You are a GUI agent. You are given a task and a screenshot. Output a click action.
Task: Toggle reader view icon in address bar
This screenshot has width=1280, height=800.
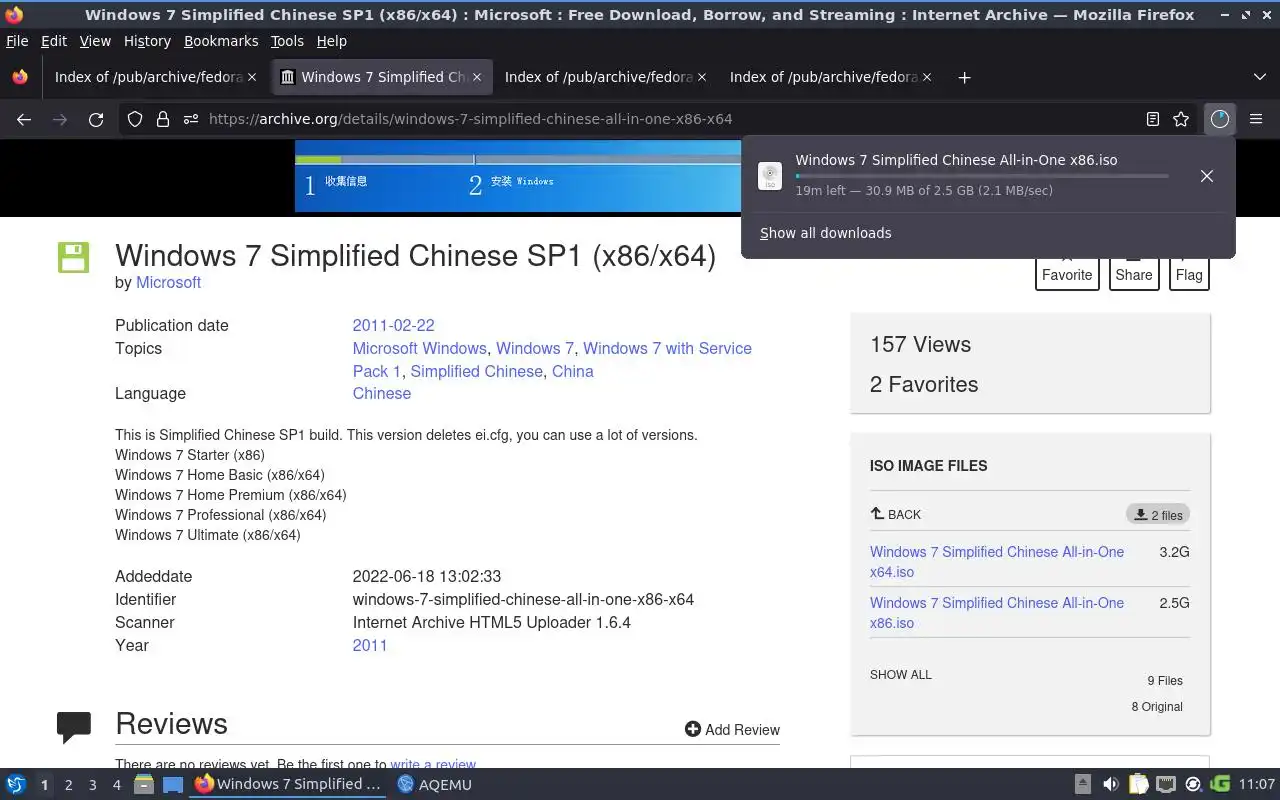1153,119
